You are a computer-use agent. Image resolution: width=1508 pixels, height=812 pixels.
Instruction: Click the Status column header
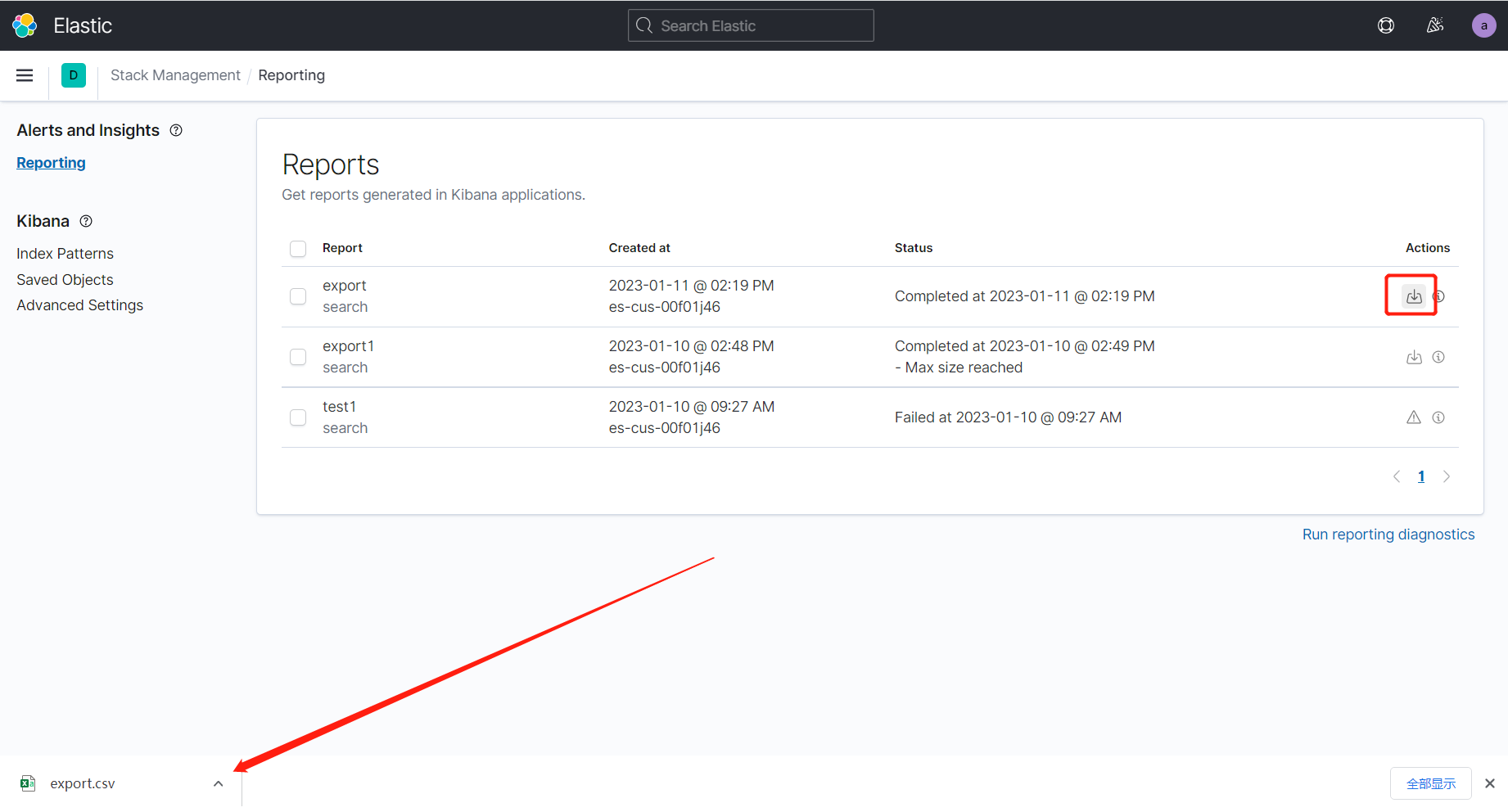(x=914, y=248)
